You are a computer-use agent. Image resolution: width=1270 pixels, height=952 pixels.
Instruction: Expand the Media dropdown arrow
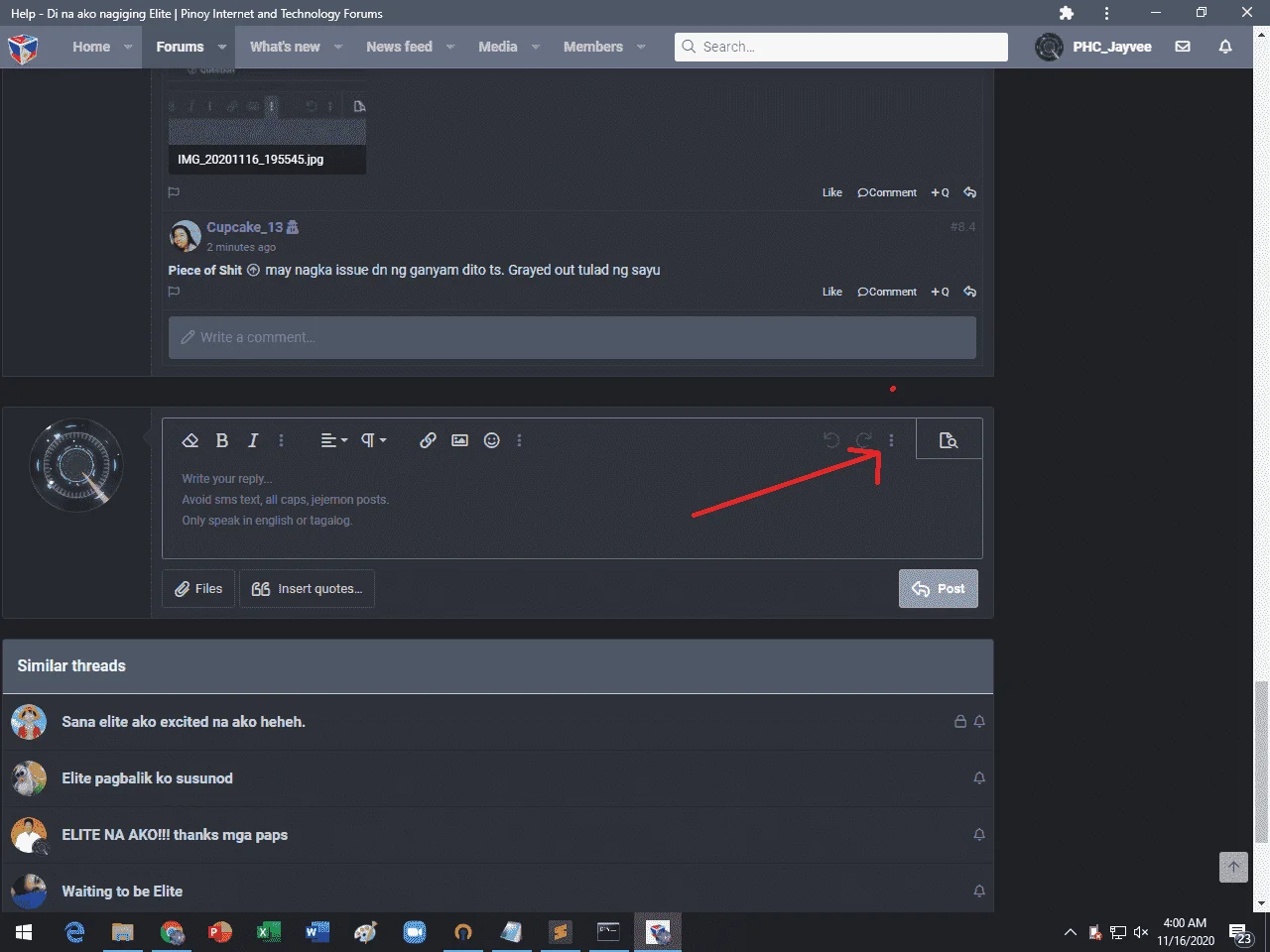coord(536,47)
